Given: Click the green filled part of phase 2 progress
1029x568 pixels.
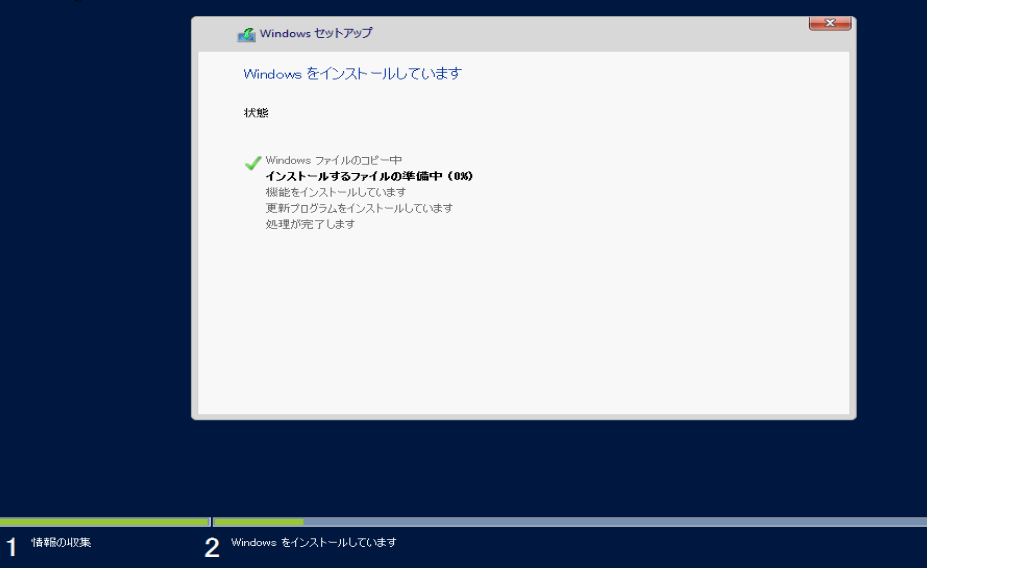Looking at the screenshot, I should (x=259, y=522).
